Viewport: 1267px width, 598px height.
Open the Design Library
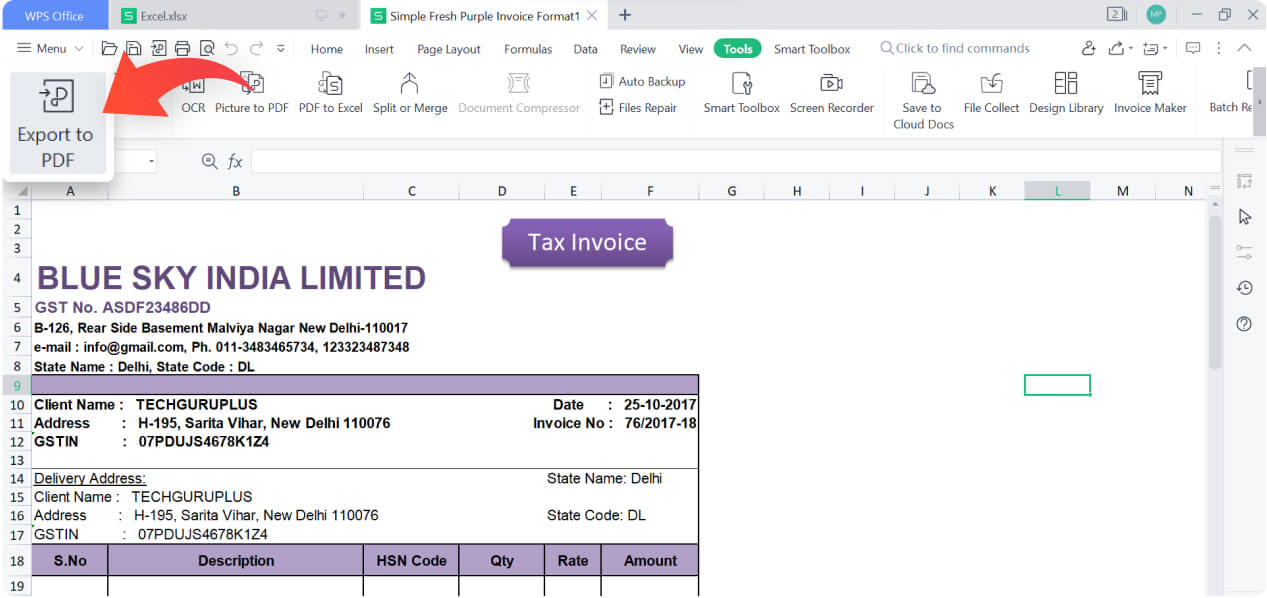(x=1065, y=97)
